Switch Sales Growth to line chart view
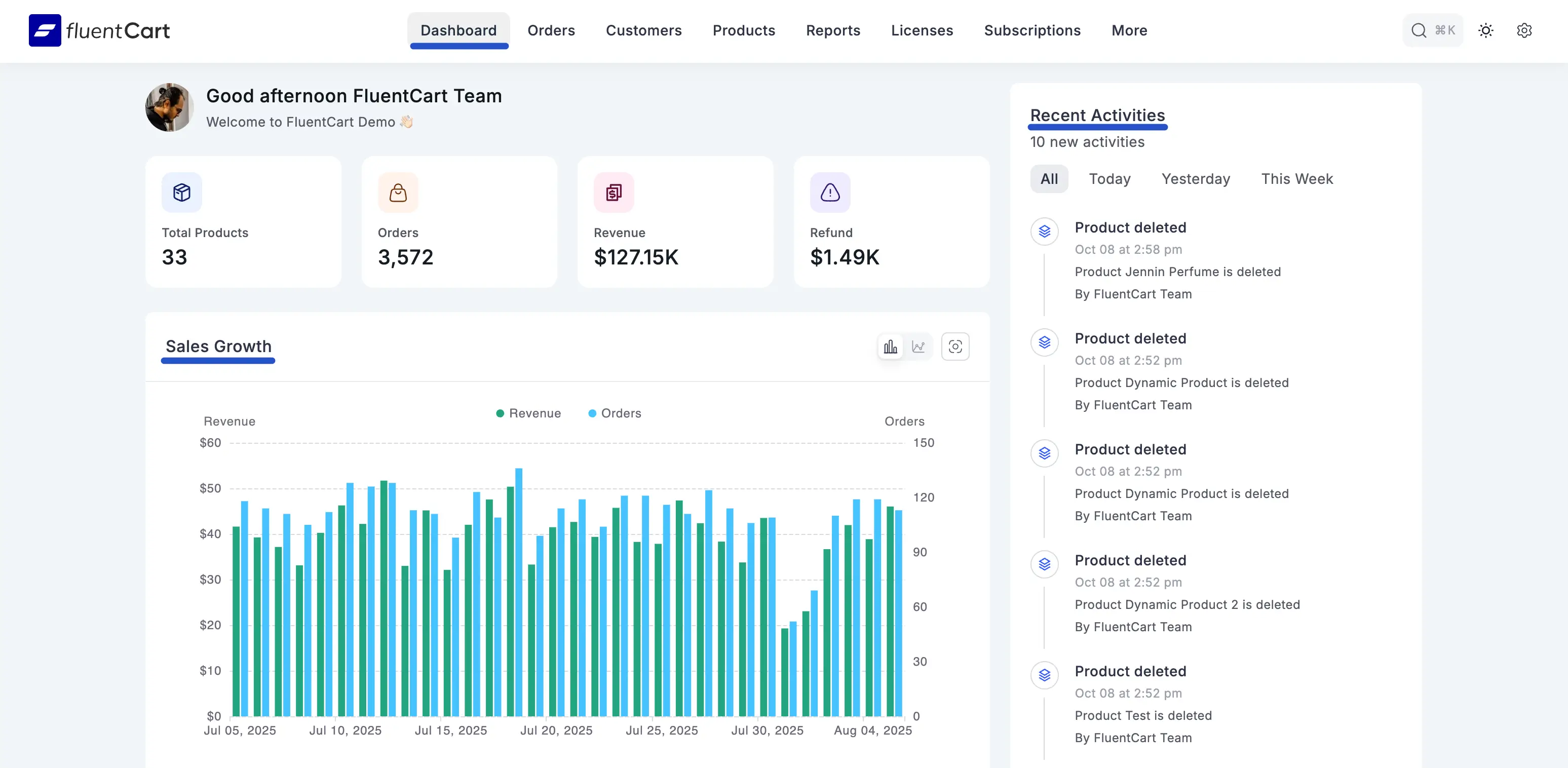Image resolution: width=1568 pixels, height=768 pixels. click(x=918, y=347)
